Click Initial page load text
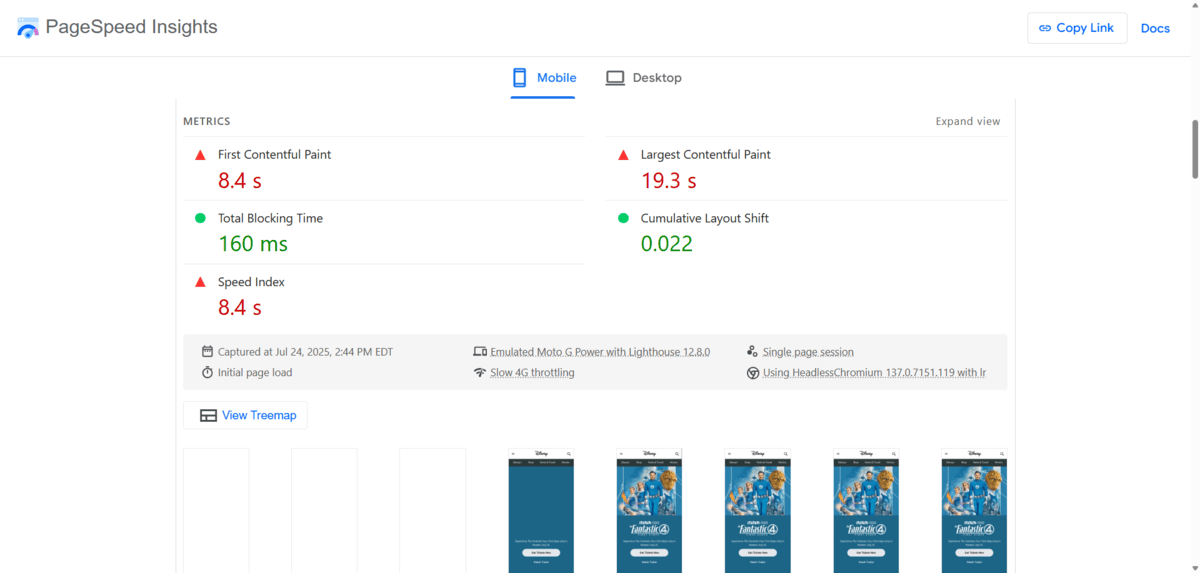 (255, 372)
